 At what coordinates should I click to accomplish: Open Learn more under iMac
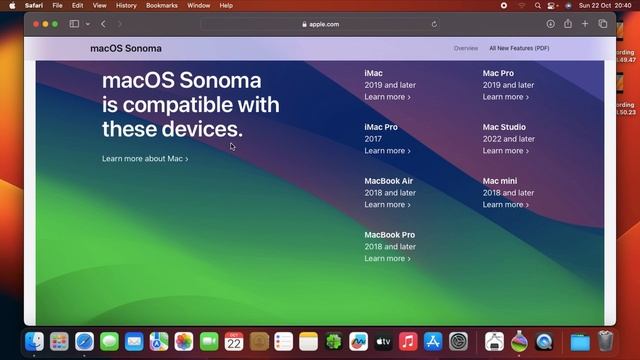tap(387, 97)
